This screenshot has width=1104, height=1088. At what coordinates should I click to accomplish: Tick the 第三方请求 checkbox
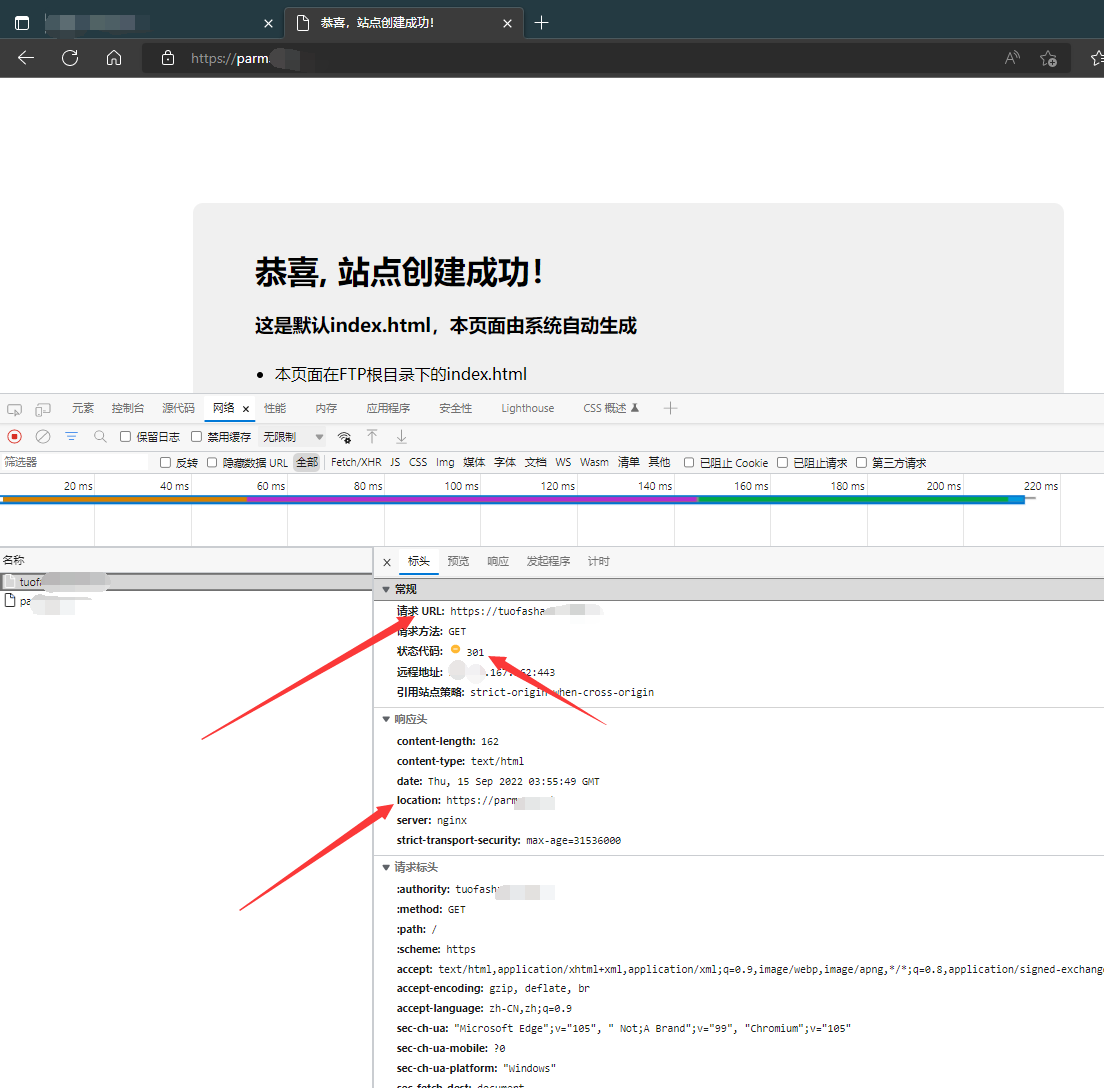click(x=861, y=463)
